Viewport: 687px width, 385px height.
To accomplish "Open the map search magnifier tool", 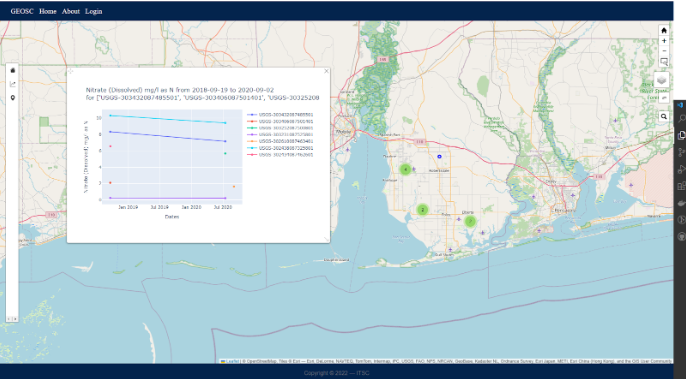I will click(664, 117).
